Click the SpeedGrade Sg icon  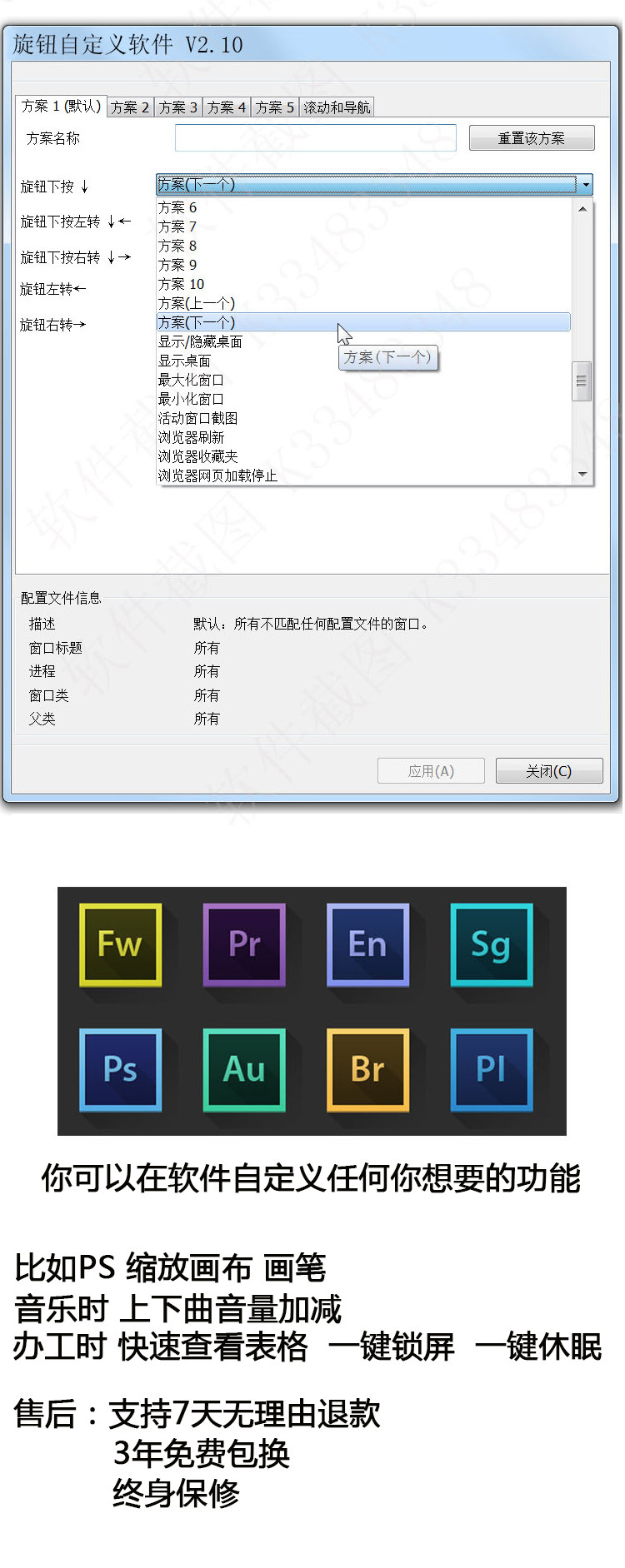tap(492, 944)
